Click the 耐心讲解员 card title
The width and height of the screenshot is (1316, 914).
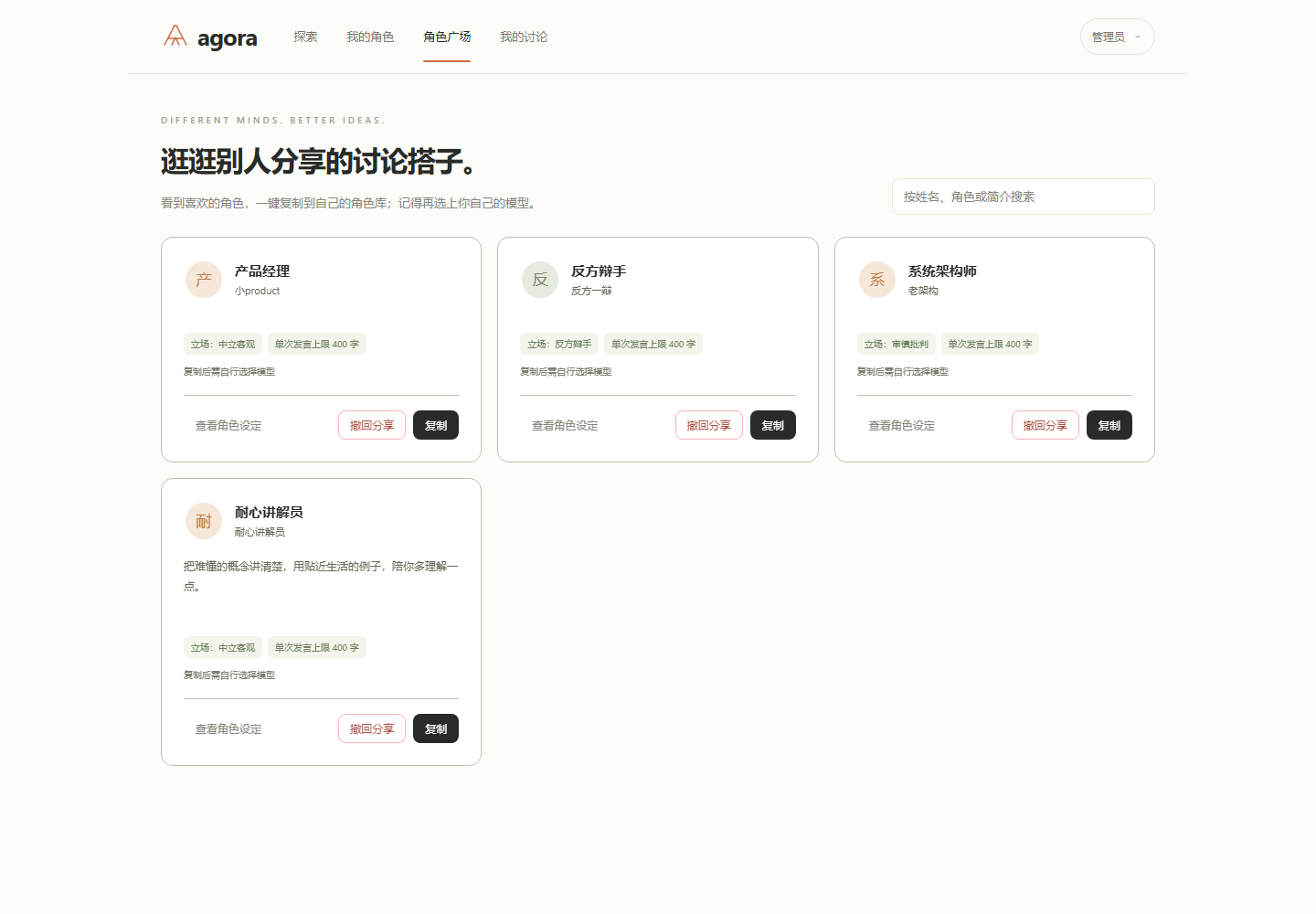[x=269, y=513]
